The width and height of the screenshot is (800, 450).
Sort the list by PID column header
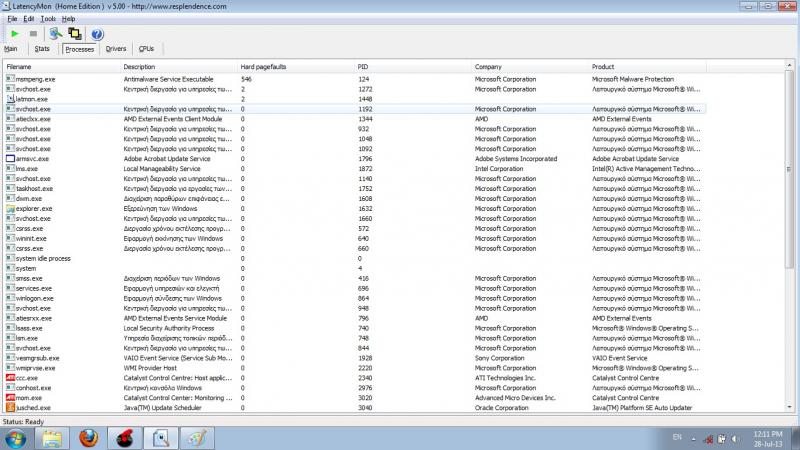coord(363,66)
